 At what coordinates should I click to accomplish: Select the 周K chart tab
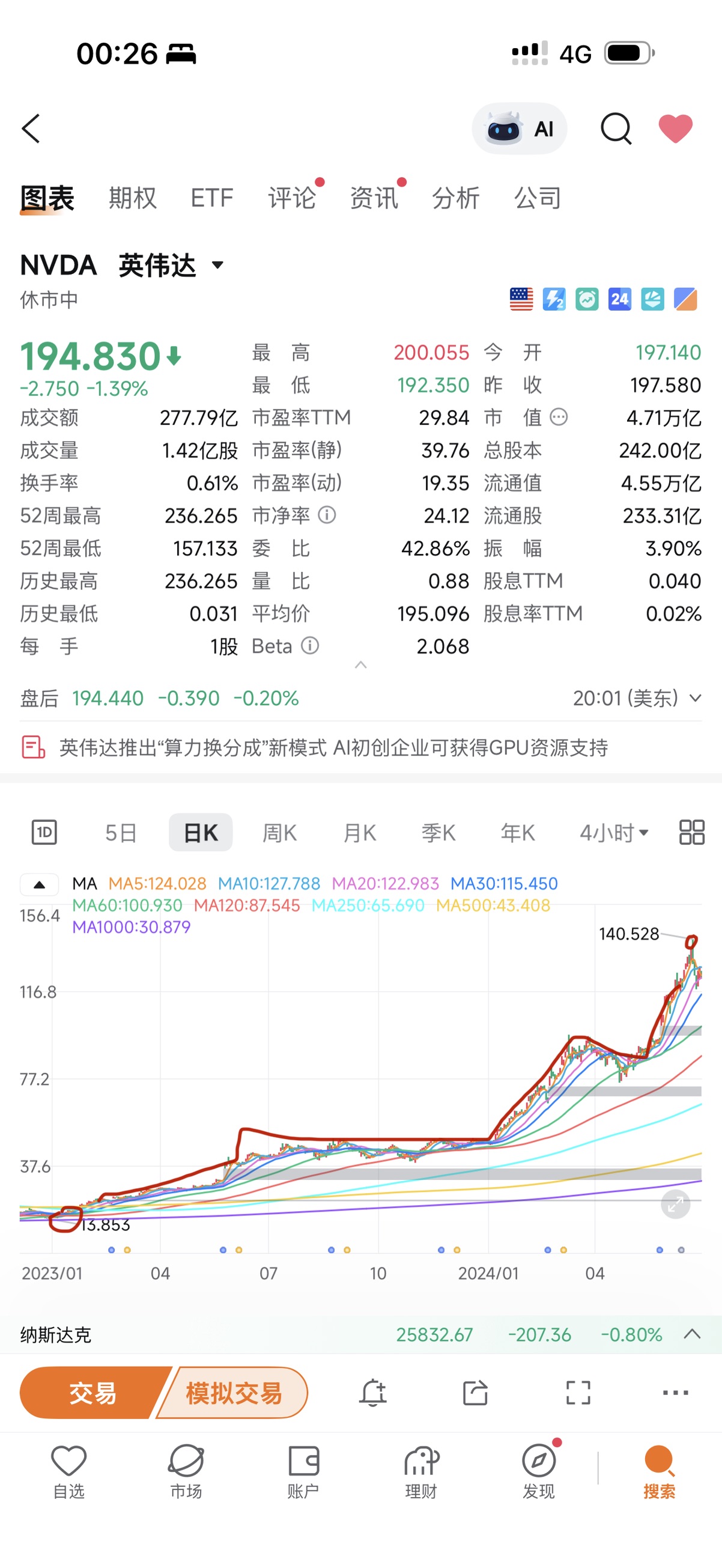click(279, 832)
